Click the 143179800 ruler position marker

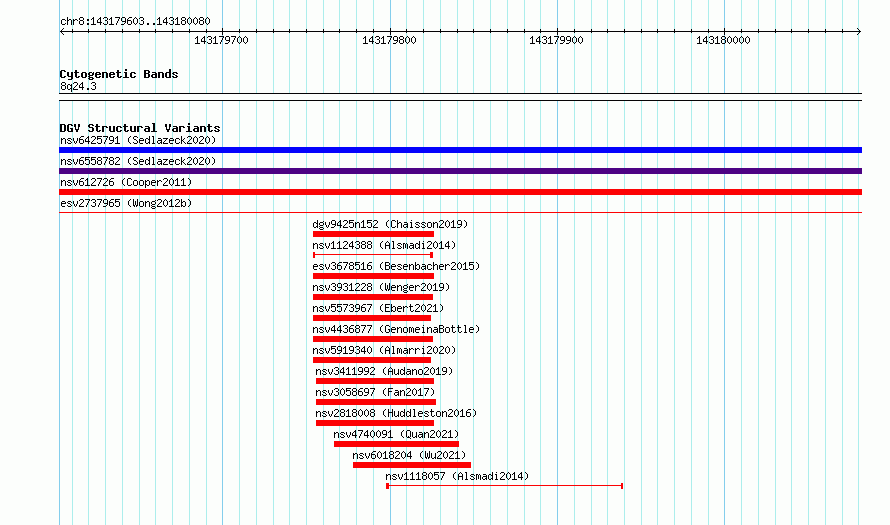coord(389,40)
